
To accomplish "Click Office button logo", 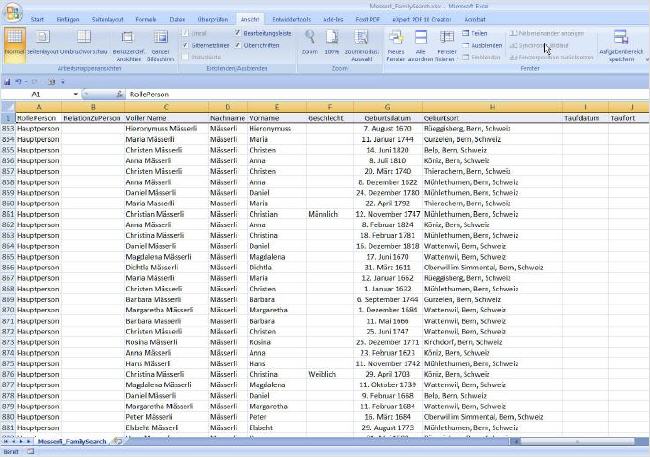I will 13,13.
